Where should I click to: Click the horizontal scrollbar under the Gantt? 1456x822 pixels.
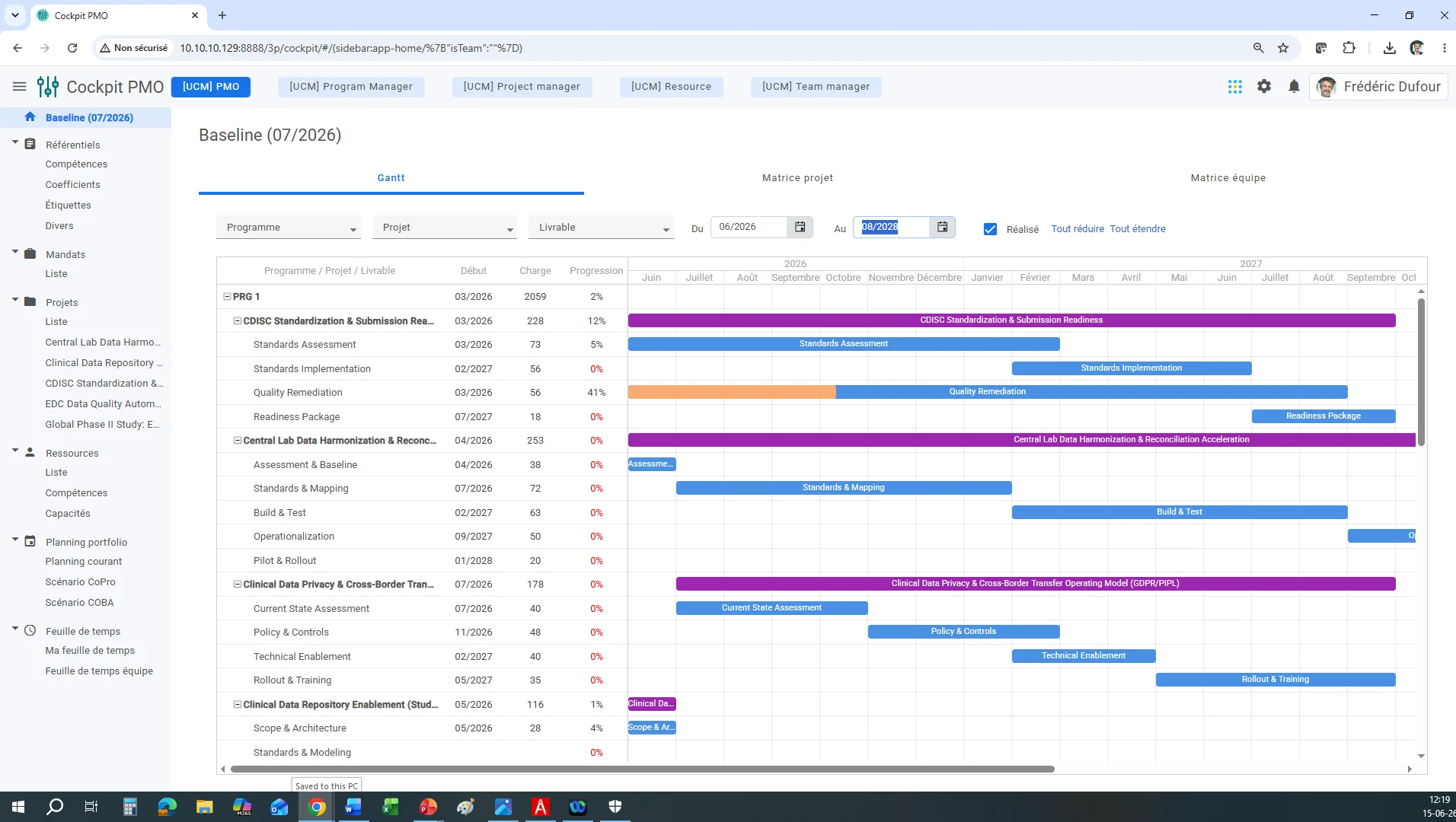[x=642, y=769]
